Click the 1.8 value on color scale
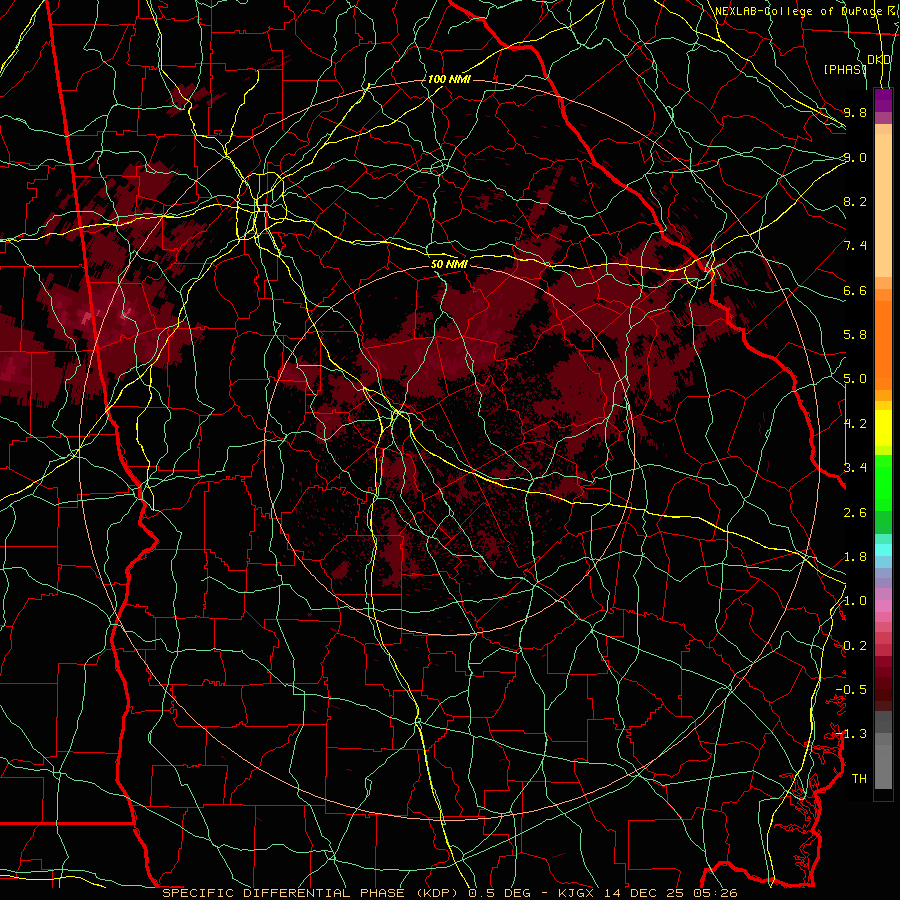 855,557
